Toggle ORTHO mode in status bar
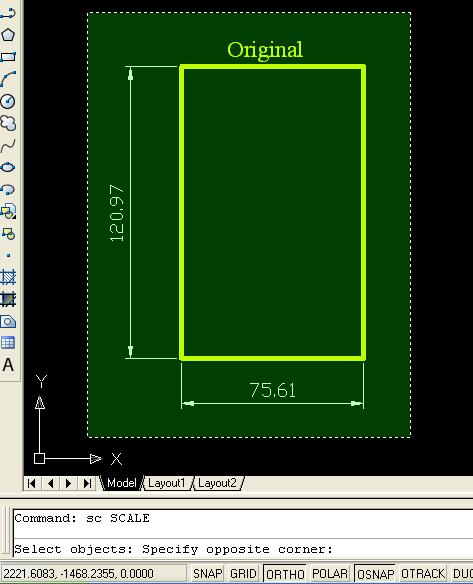Image resolution: width=473 pixels, height=584 pixels. point(285,574)
